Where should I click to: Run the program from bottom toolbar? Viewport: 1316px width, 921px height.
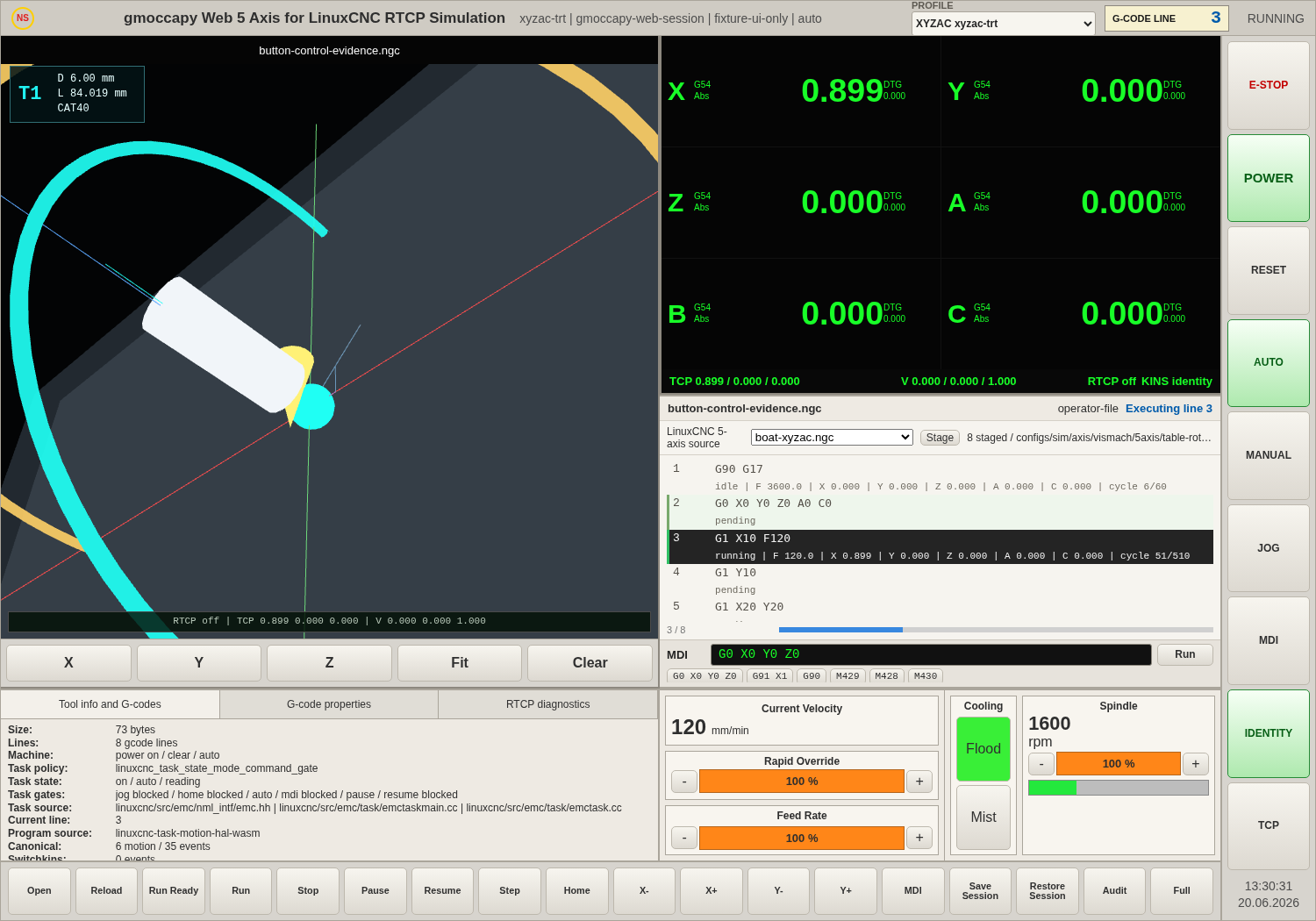[x=241, y=891]
